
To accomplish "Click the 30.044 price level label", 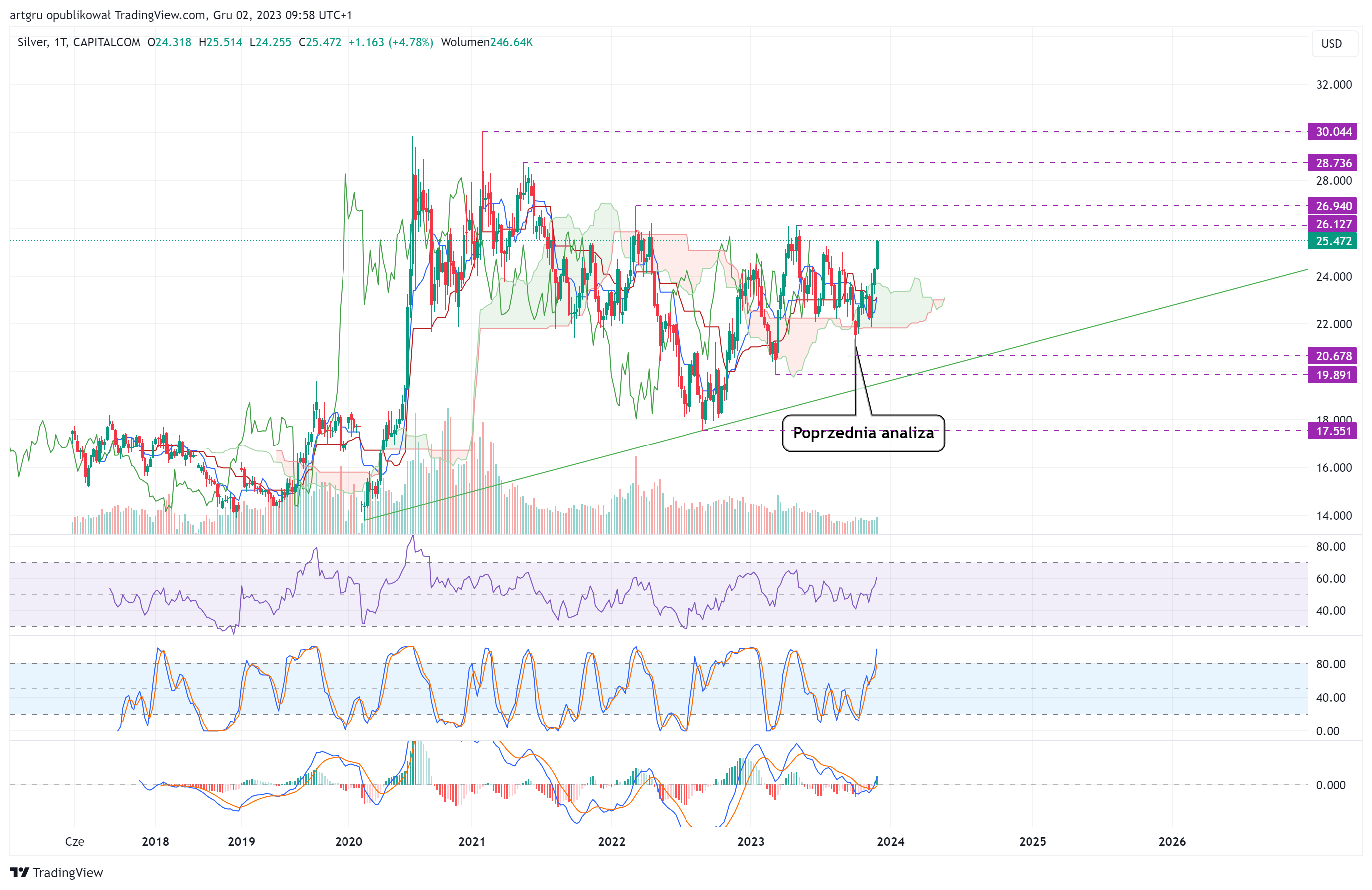I will click(x=1332, y=131).
